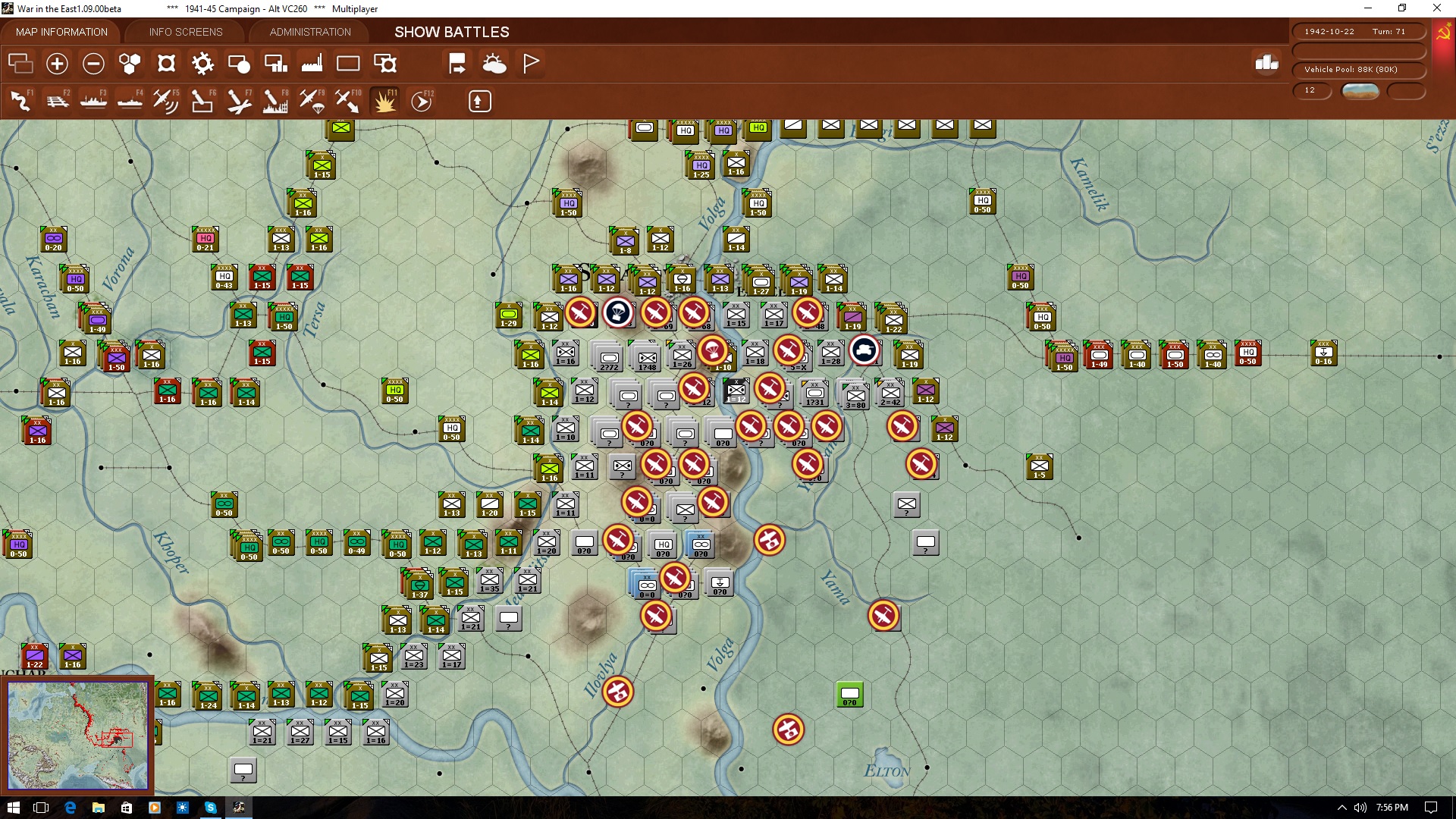
Task: Toggle the rectangle-with-circle map button
Action: pos(239,64)
